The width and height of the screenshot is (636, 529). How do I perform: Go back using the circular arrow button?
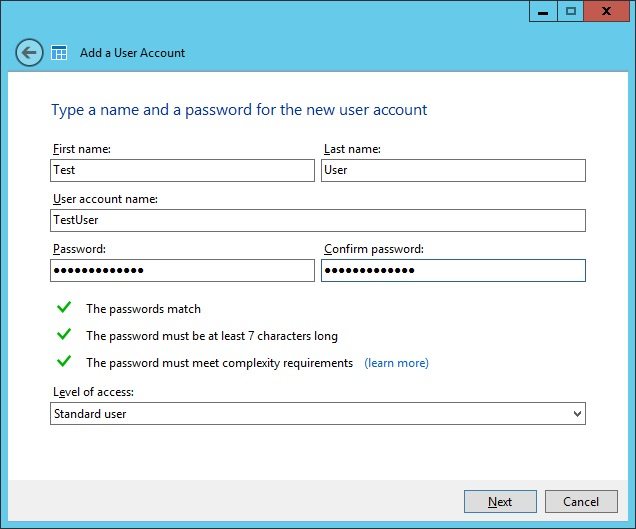pos(29,53)
